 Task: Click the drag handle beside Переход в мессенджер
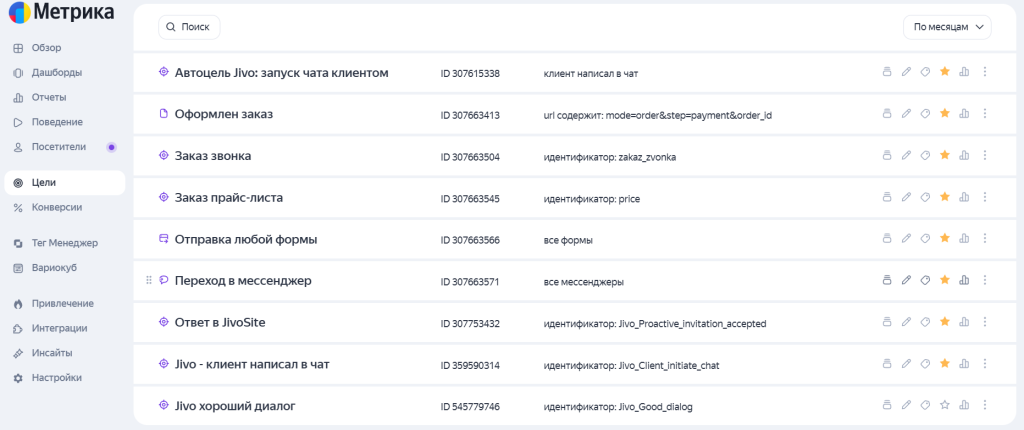148,280
